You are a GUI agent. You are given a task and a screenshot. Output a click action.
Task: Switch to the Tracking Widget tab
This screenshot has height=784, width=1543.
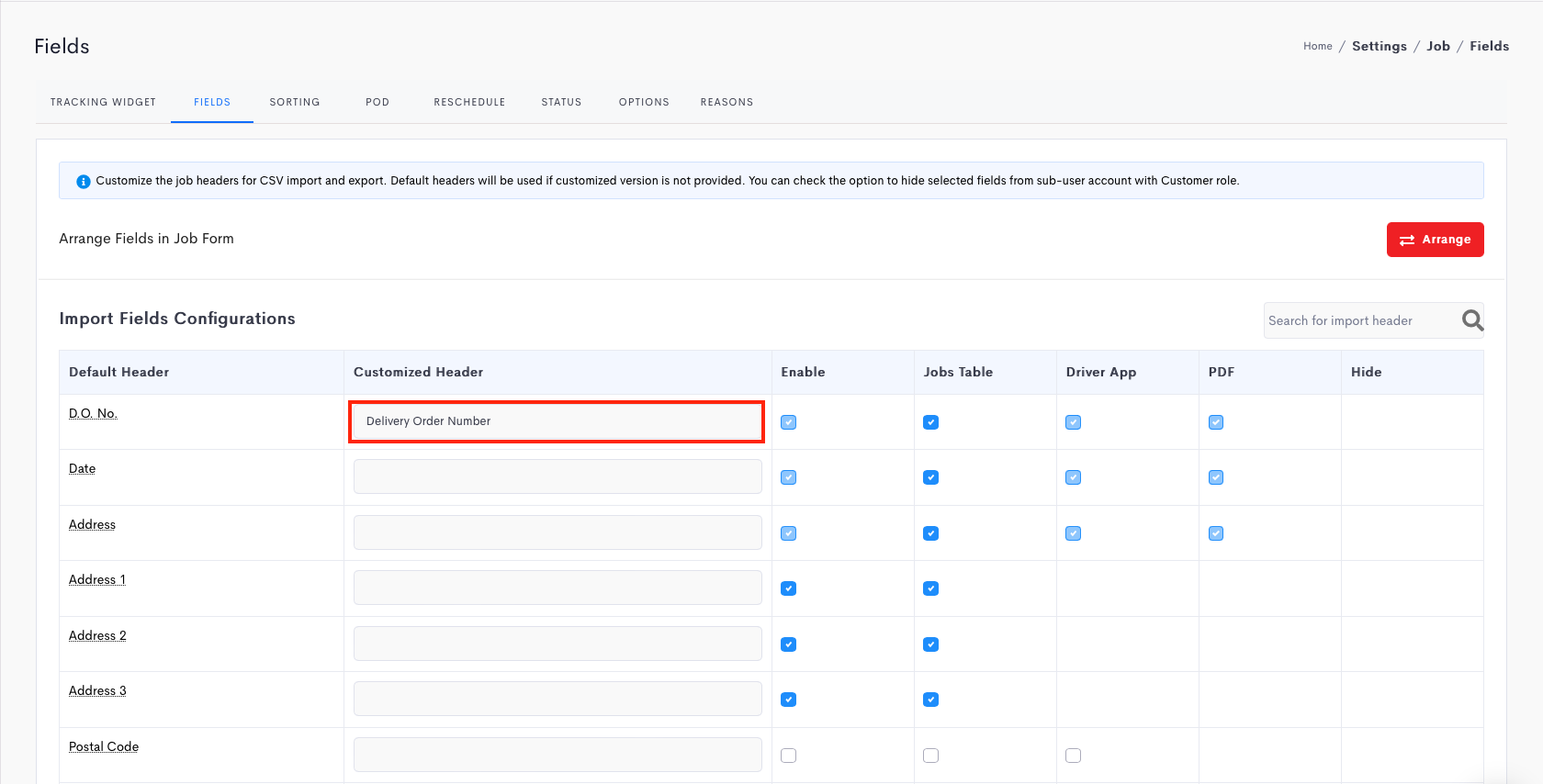(103, 102)
